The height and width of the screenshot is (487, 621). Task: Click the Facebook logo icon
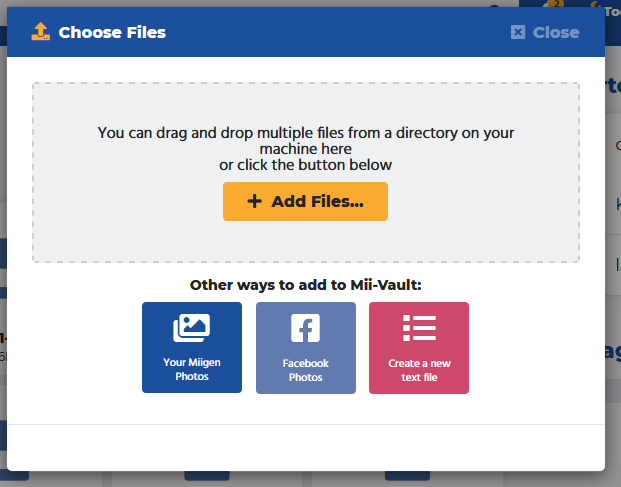305,328
